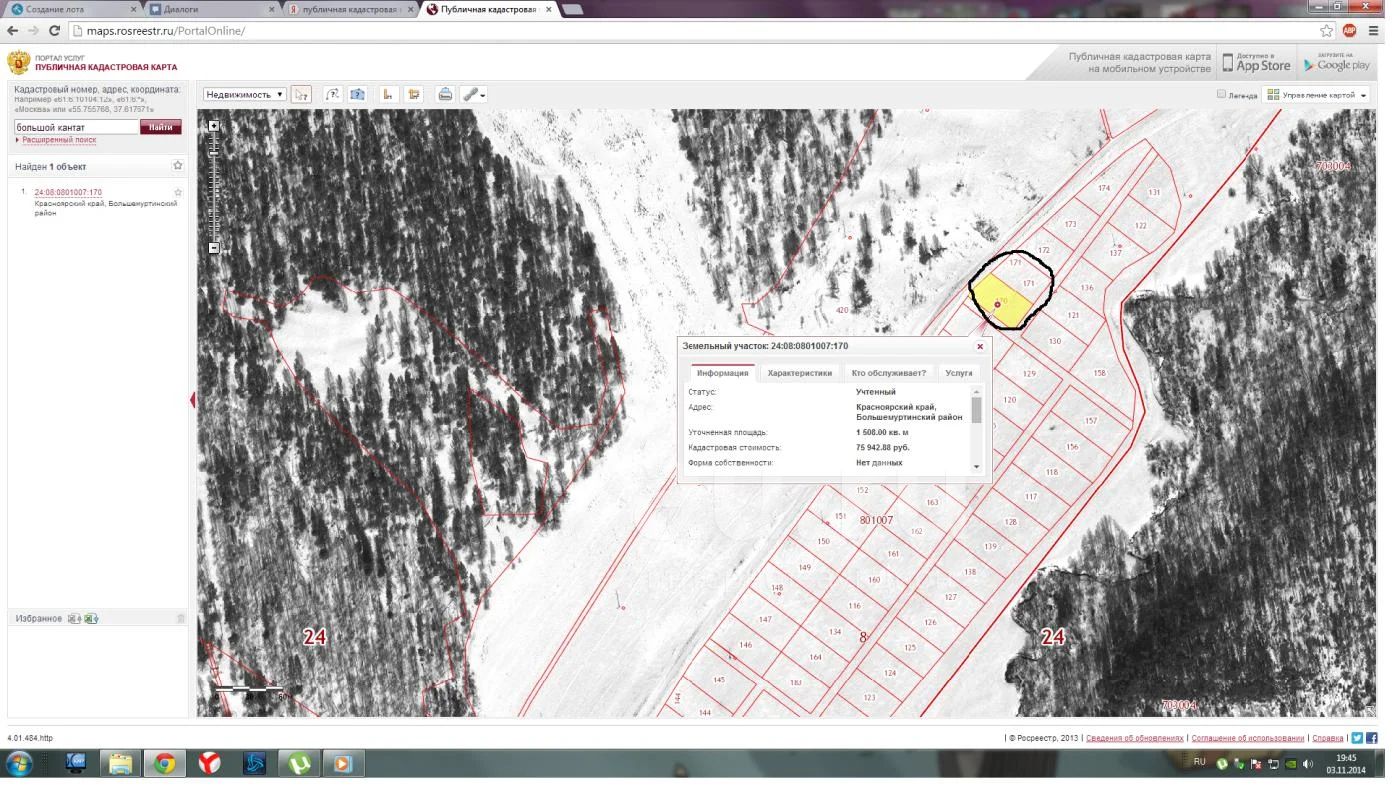Image resolution: width=1400 pixels, height=795 pixels.
Task: Open result link 24:08:0801007:170
Action: [x=68, y=192]
